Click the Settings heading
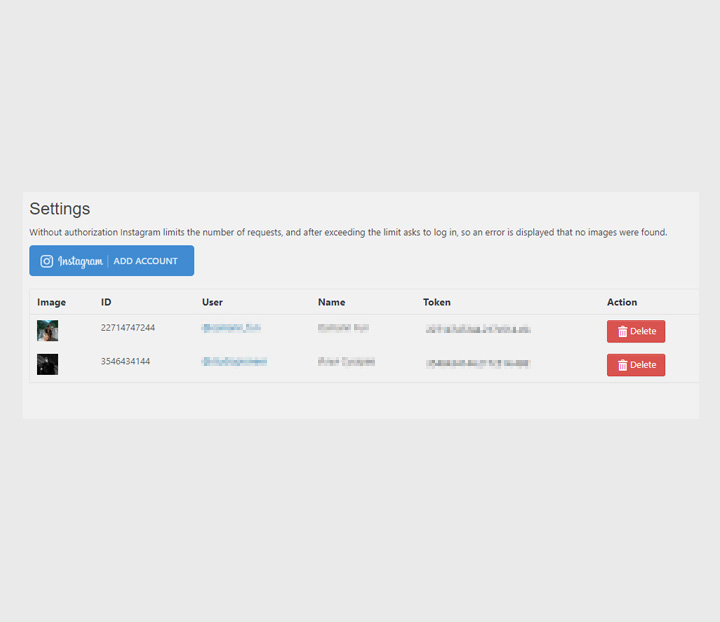 60,209
